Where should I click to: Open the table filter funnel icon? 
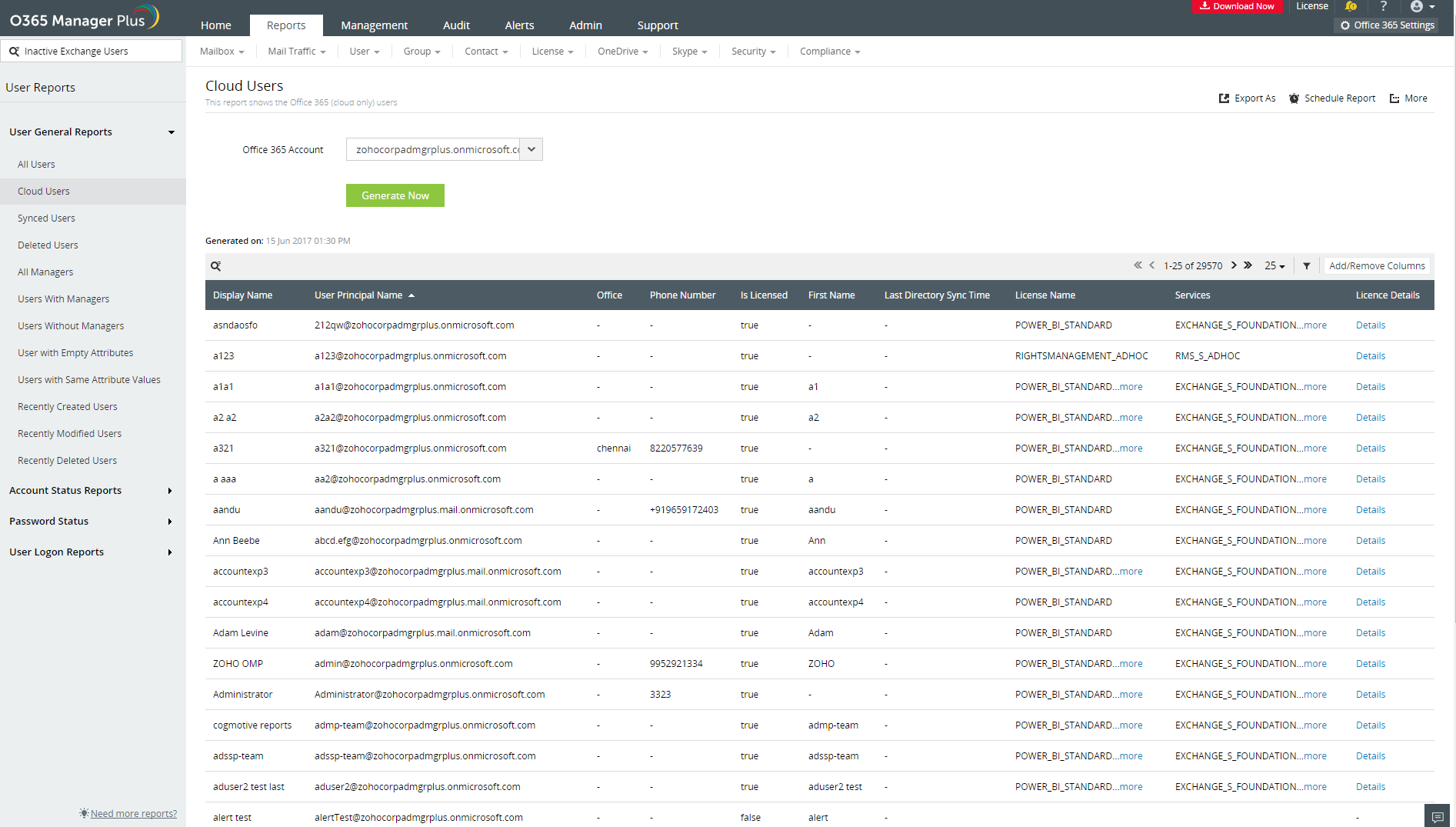pyautogui.click(x=1307, y=266)
